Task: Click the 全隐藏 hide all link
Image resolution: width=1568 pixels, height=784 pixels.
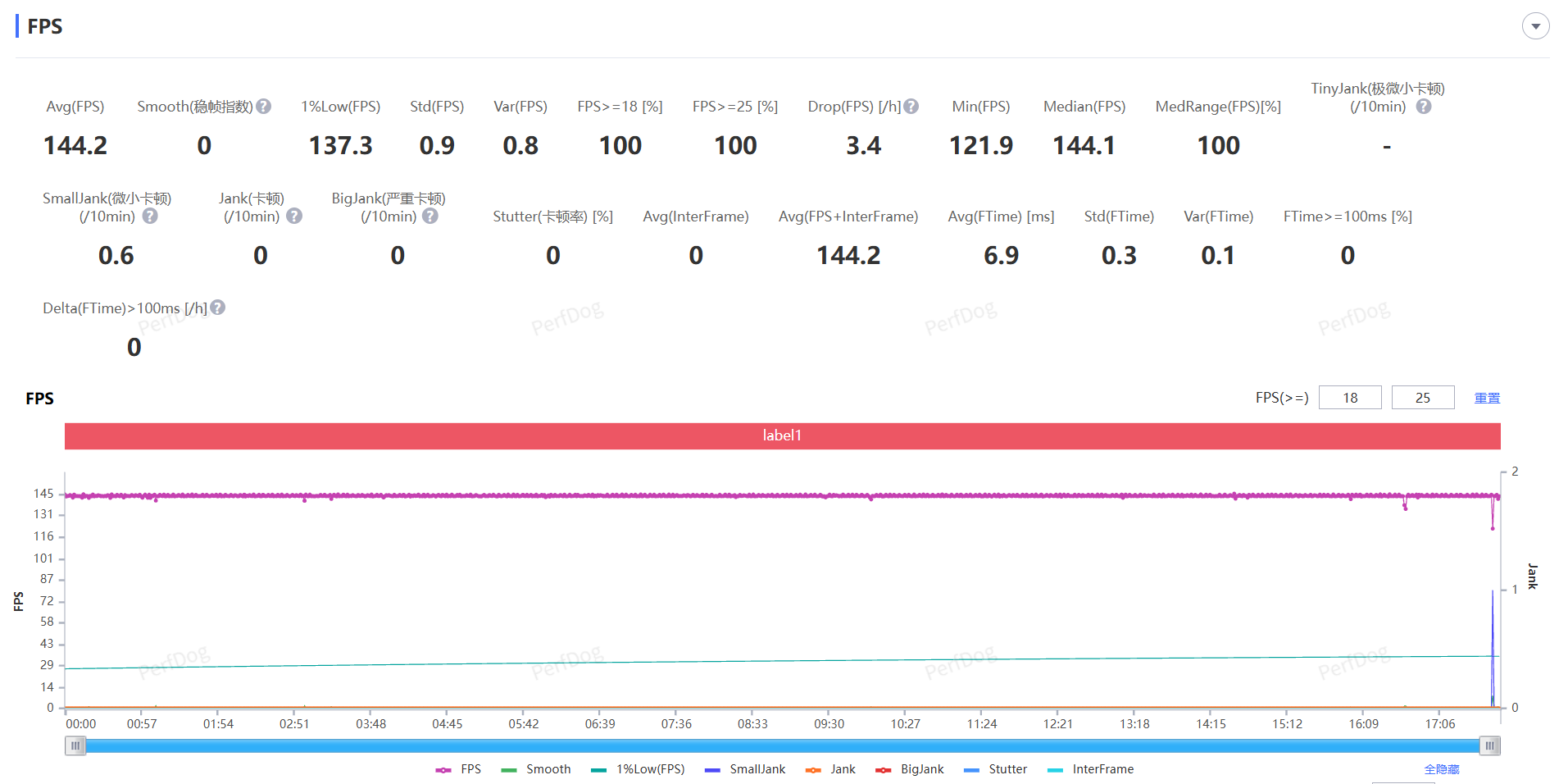Action: (x=1441, y=769)
